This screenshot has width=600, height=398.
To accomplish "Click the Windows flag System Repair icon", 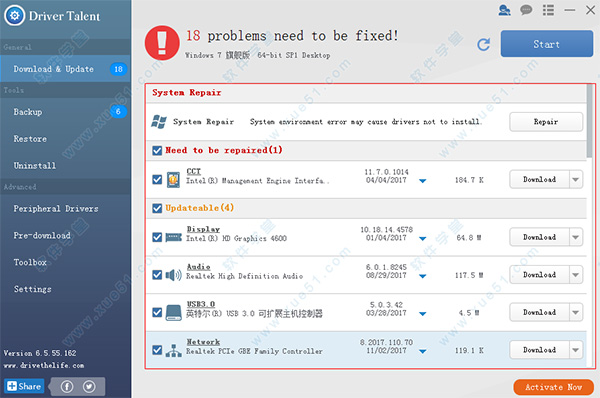I will click(159, 122).
